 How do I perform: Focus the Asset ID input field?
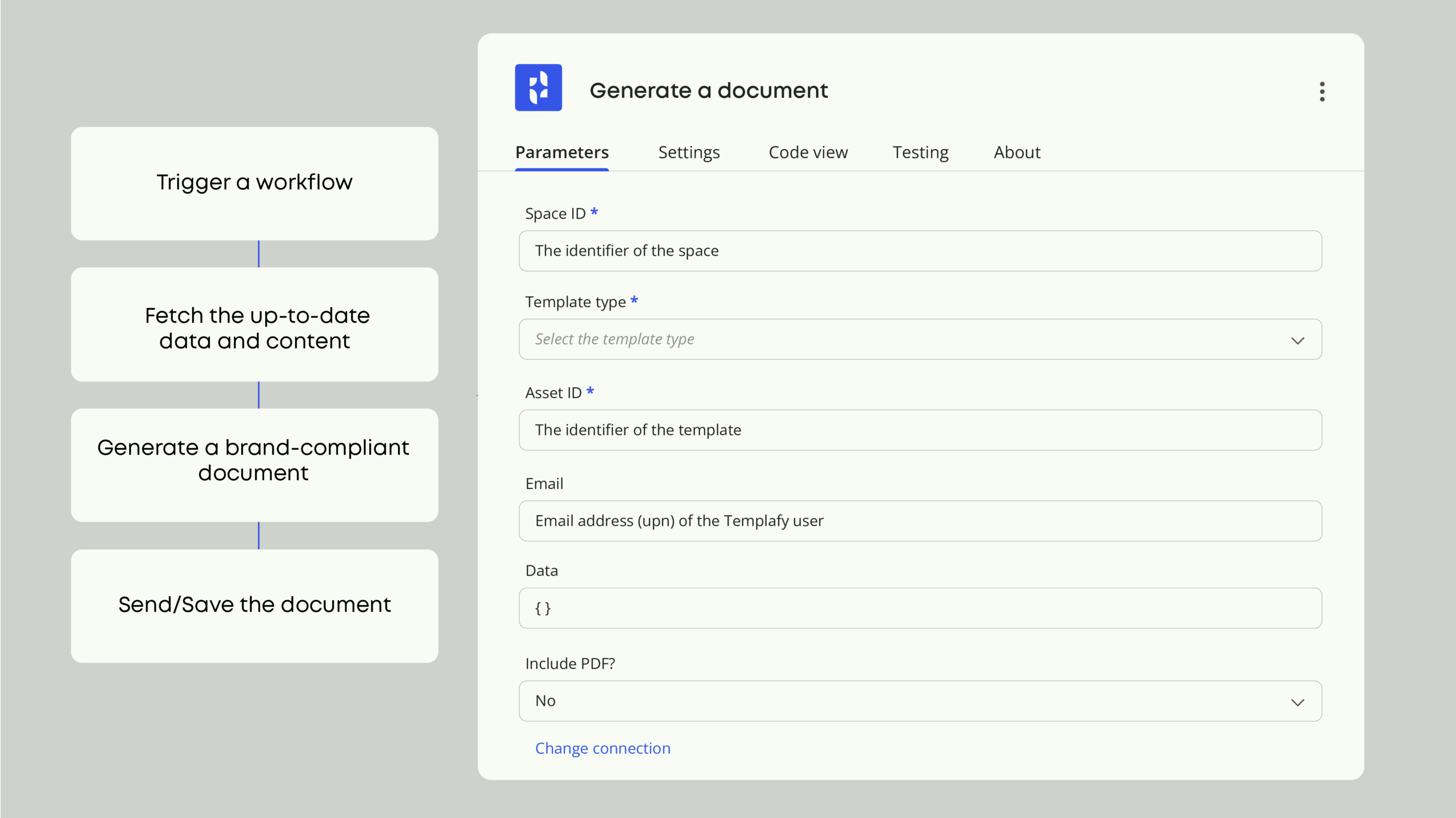tap(920, 430)
